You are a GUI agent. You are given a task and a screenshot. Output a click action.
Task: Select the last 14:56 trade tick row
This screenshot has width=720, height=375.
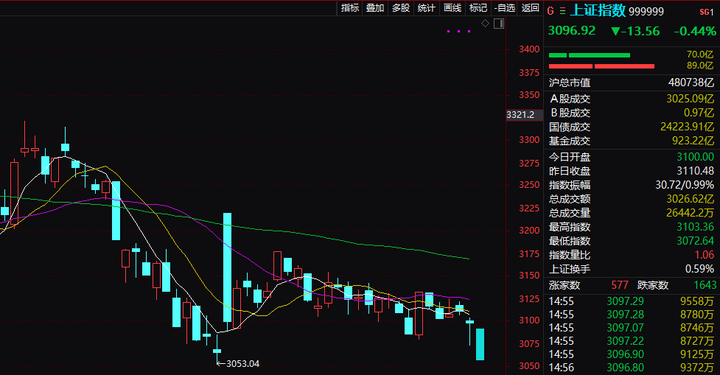(x=632, y=368)
